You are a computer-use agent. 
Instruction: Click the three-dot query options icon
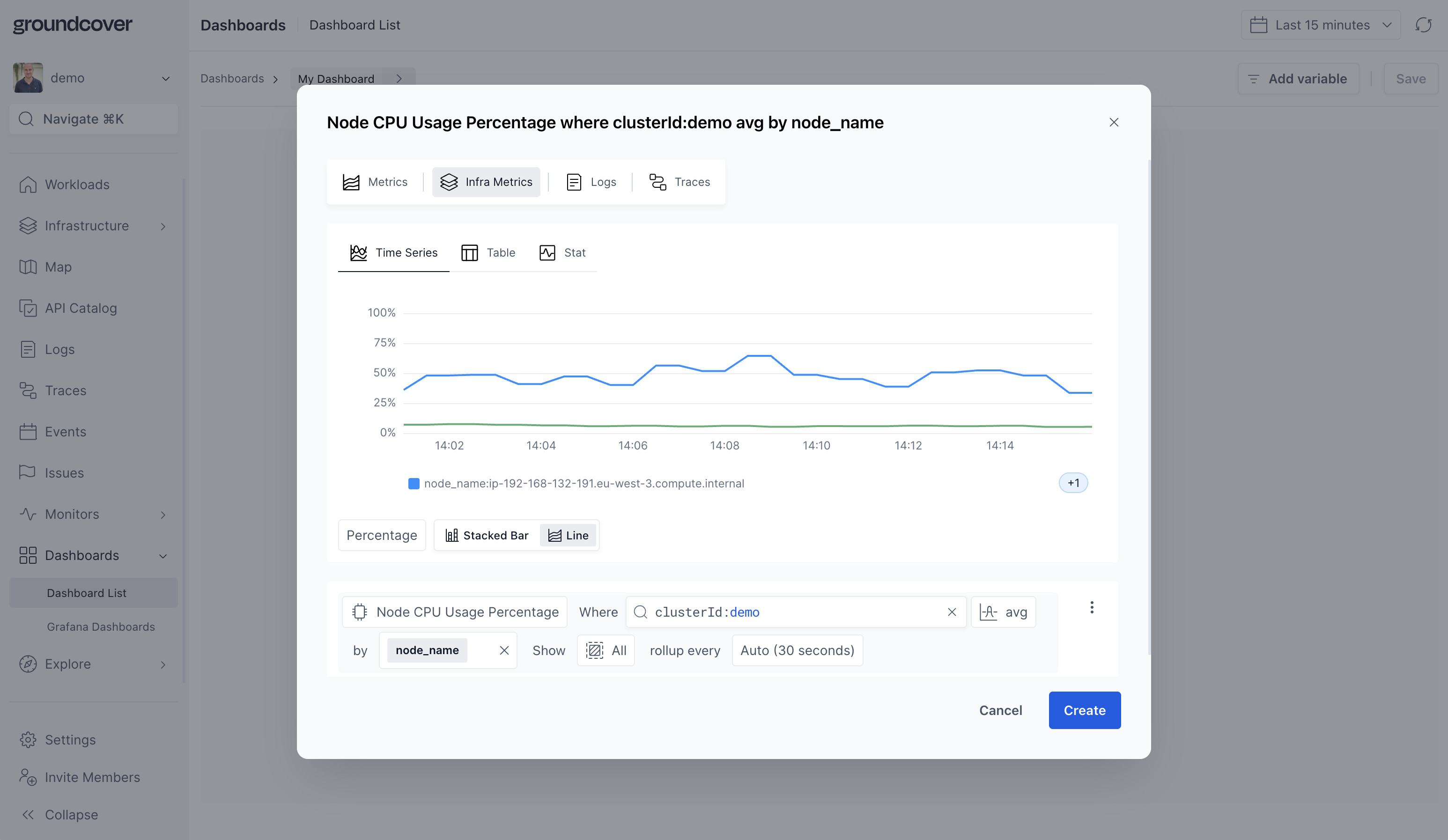pos(1091,607)
